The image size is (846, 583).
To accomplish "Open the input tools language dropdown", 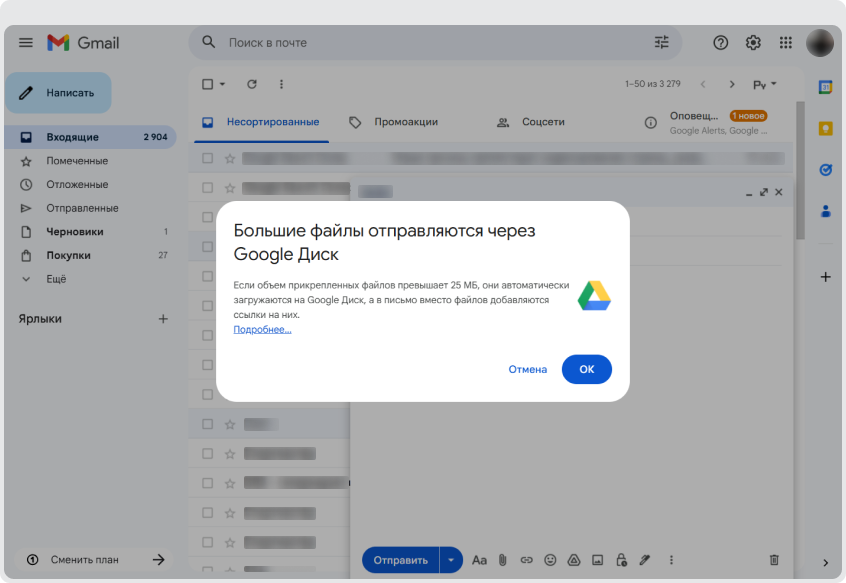I will [x=765, y=85].
